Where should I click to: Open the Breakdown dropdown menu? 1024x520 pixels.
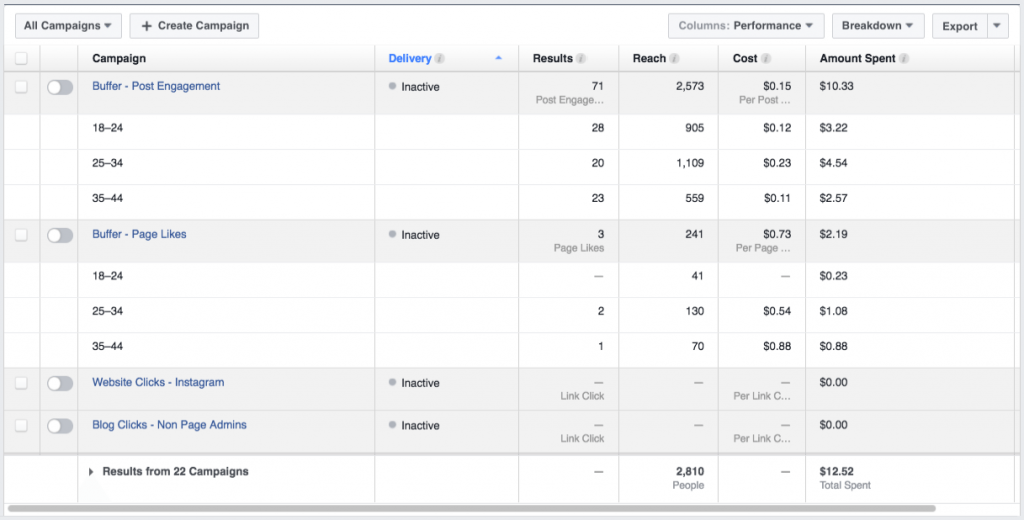(x=877, y=26)
